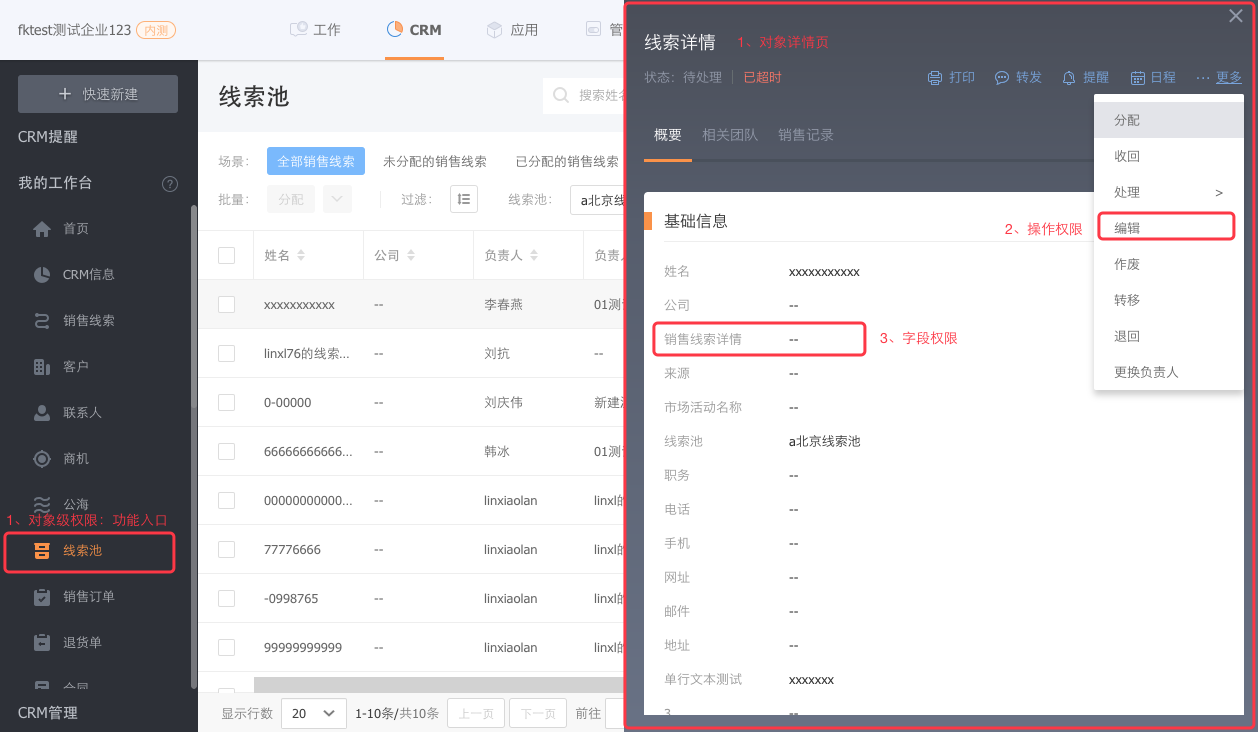
Task: Click the 快速新建 button
Action: (98, 94)
